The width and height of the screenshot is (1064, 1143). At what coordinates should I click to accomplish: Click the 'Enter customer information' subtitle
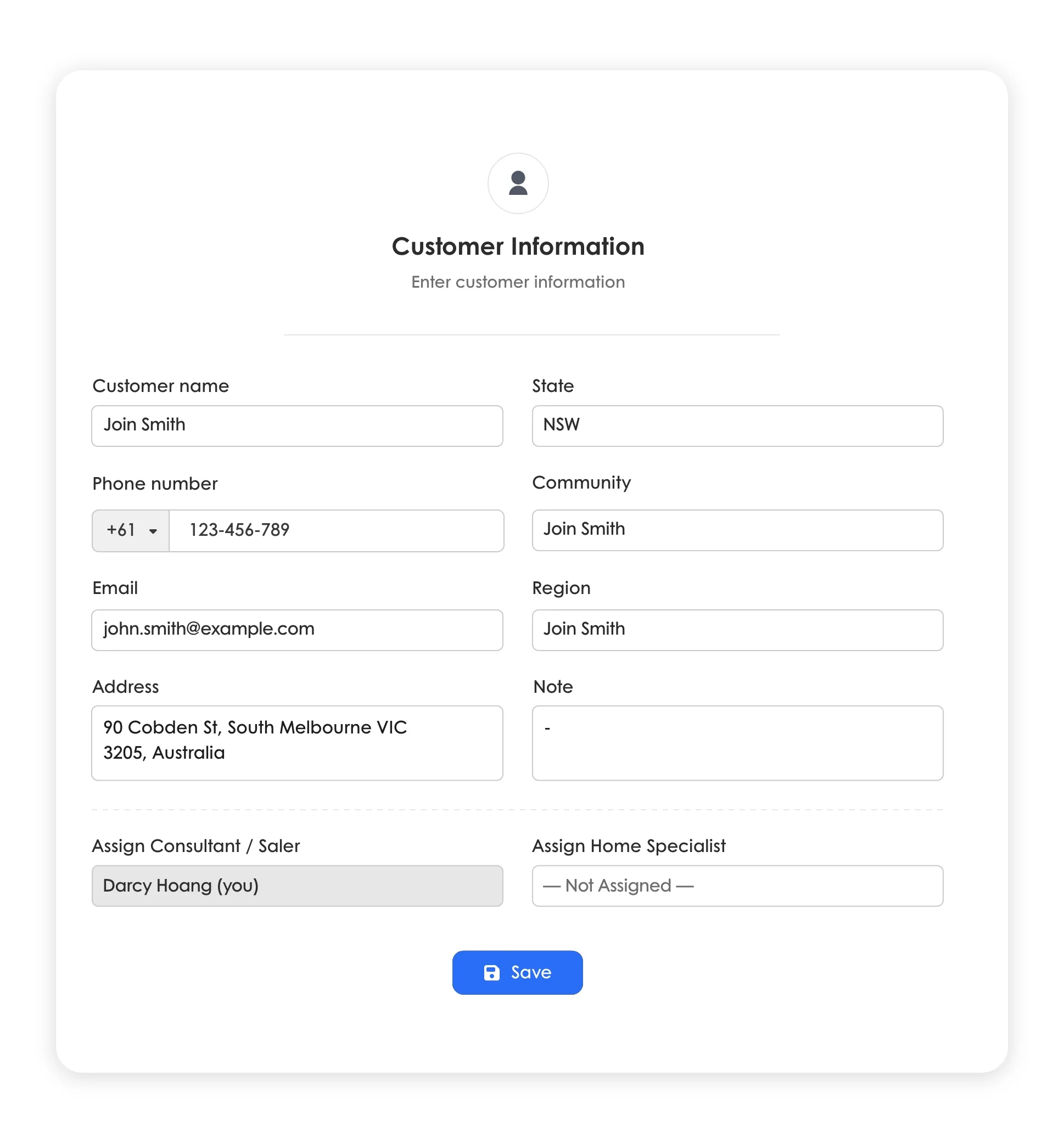click(x=517, y=282)
